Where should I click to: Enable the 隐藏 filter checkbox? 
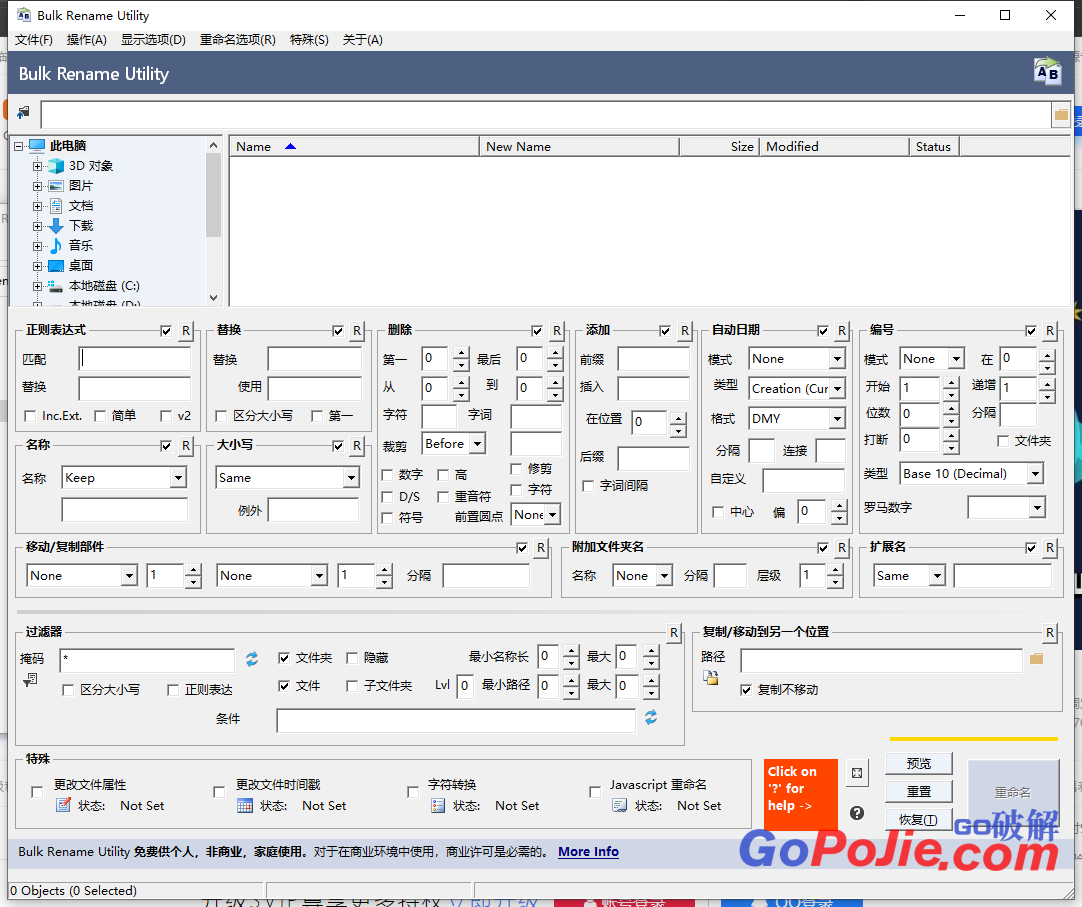(352, 658)
